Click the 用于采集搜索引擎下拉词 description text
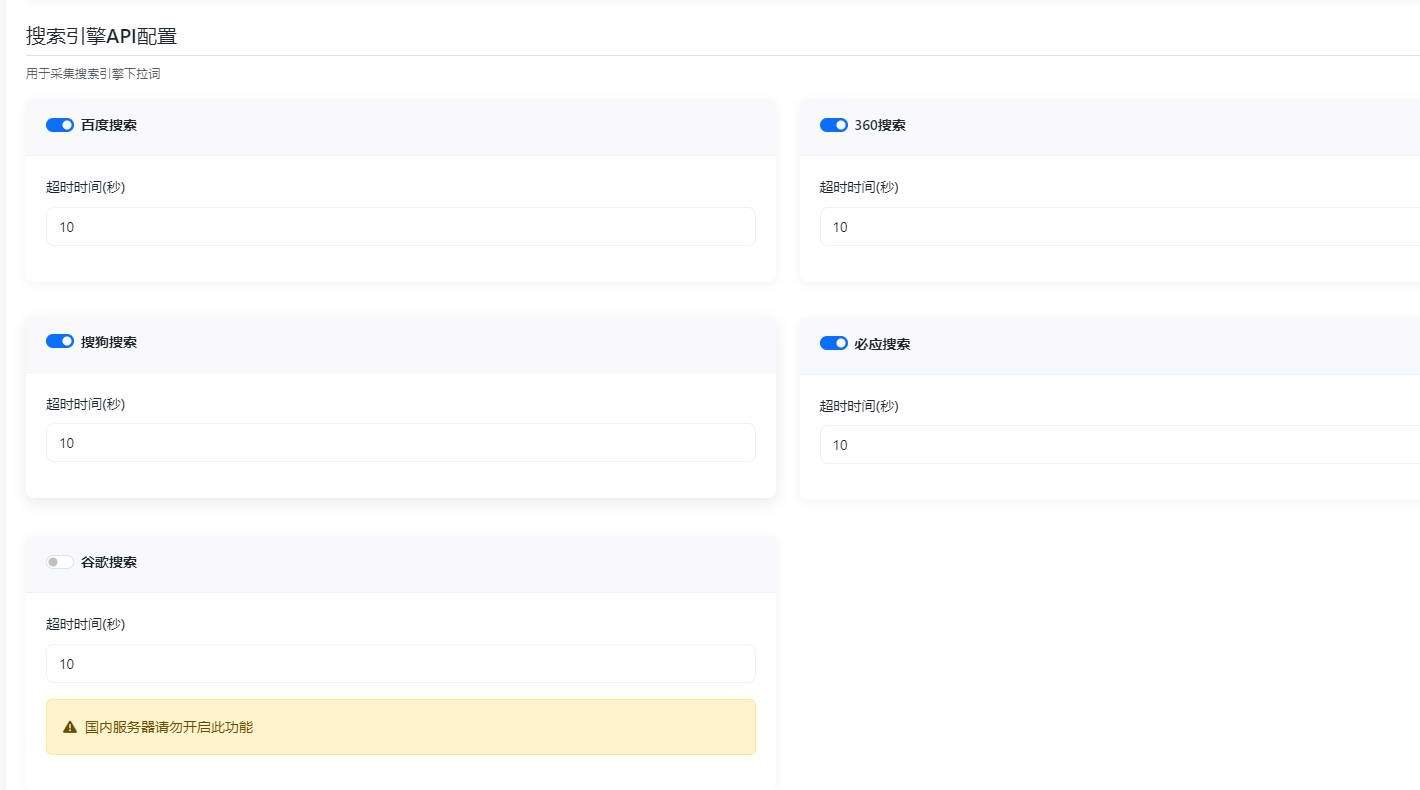Viewport: 1420px width, 790px height. coord(93,74)
